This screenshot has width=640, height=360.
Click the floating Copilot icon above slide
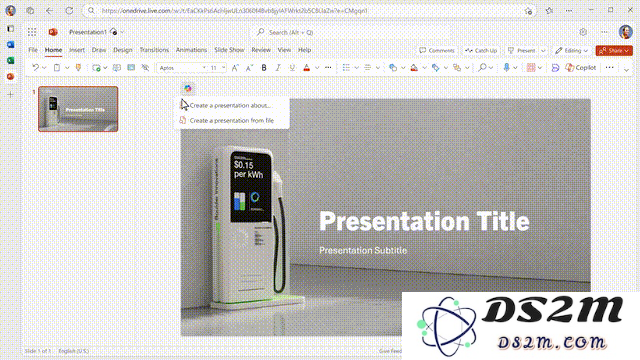pos(188,88)
